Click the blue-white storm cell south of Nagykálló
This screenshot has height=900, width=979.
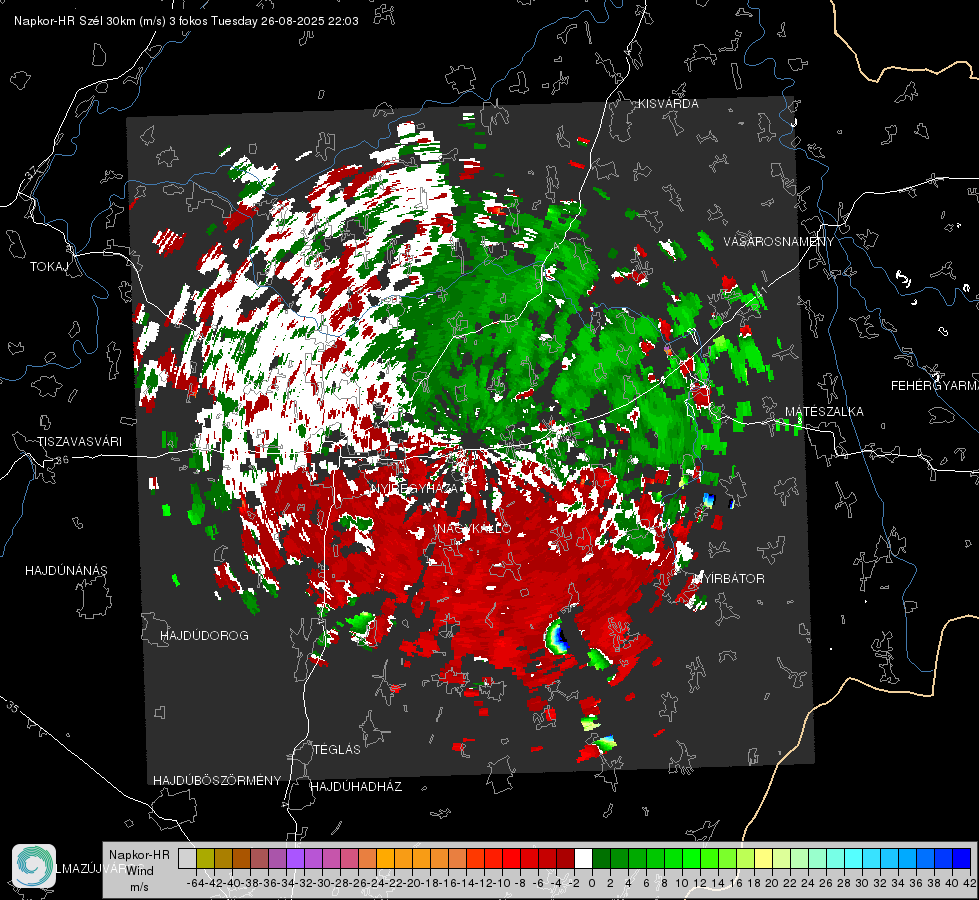pyautogui.click(x=558, y=637)
